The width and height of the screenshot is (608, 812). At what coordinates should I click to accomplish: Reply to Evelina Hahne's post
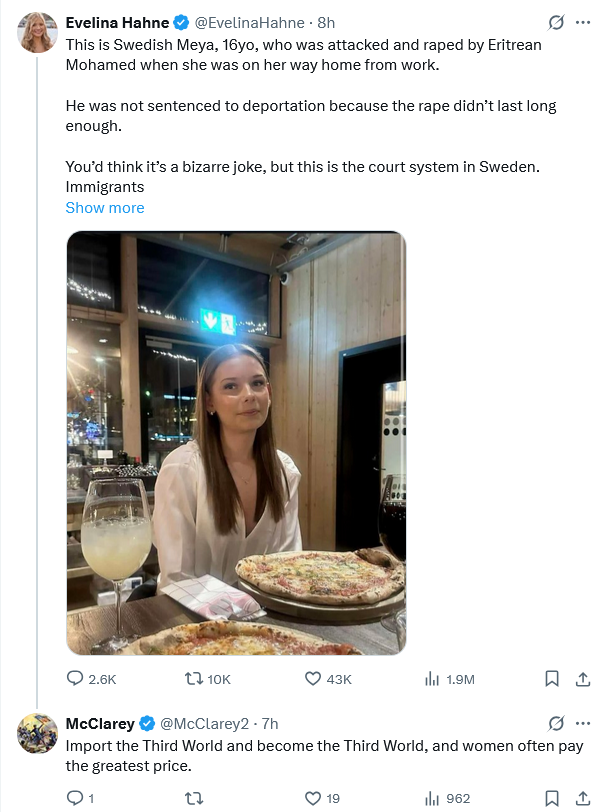75,679
